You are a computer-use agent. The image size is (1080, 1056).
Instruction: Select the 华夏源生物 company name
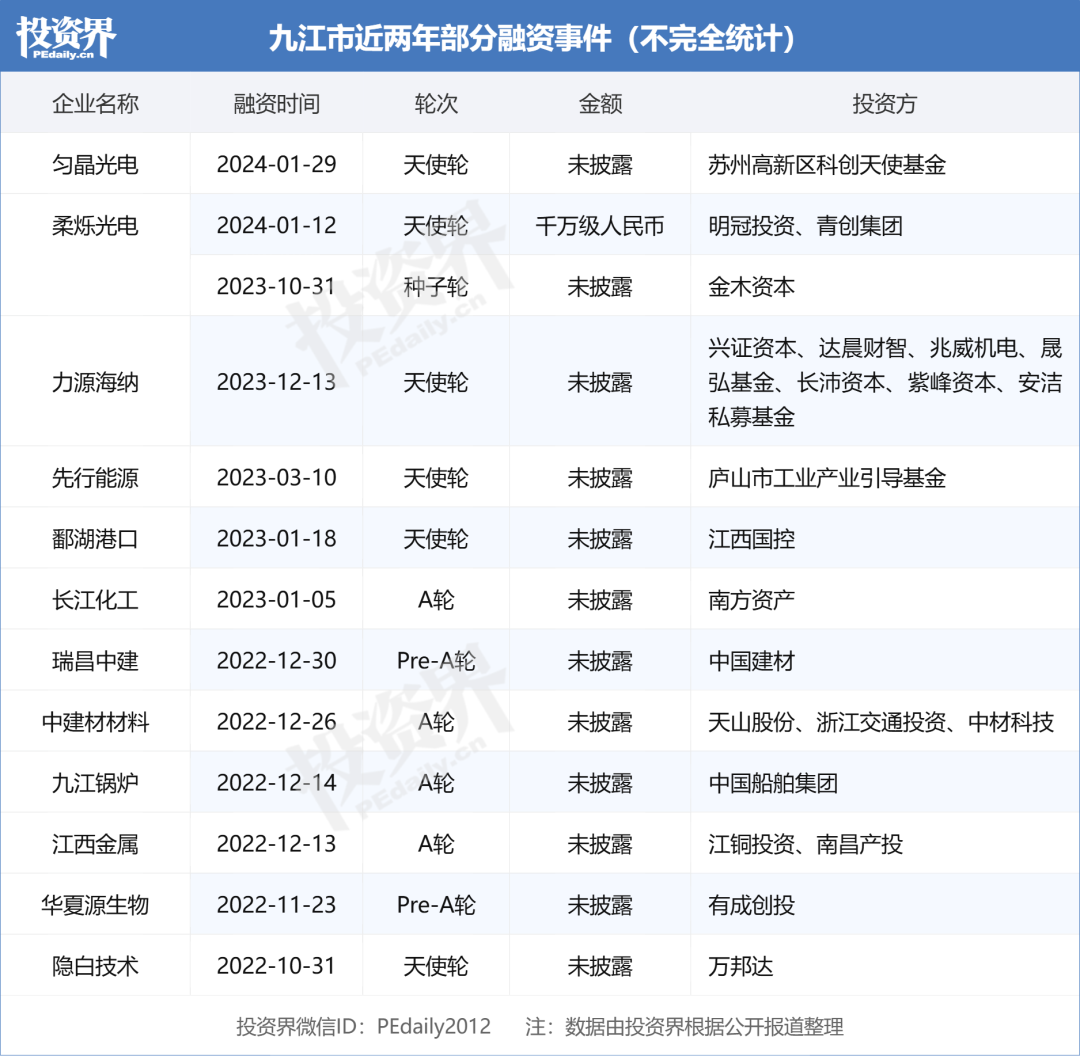pos(95,905)
